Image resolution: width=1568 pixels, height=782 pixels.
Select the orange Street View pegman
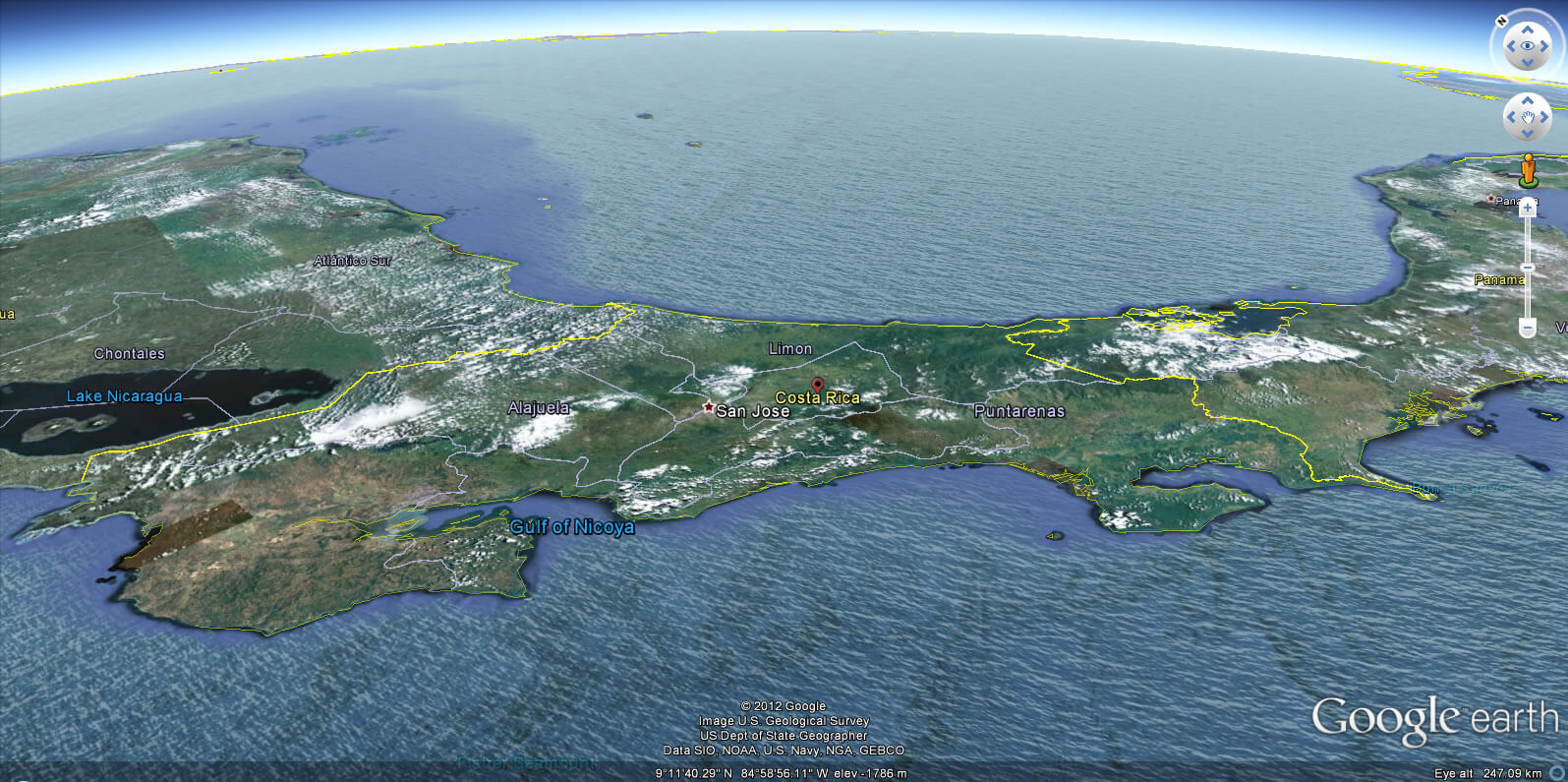[x=1527, y=169]
